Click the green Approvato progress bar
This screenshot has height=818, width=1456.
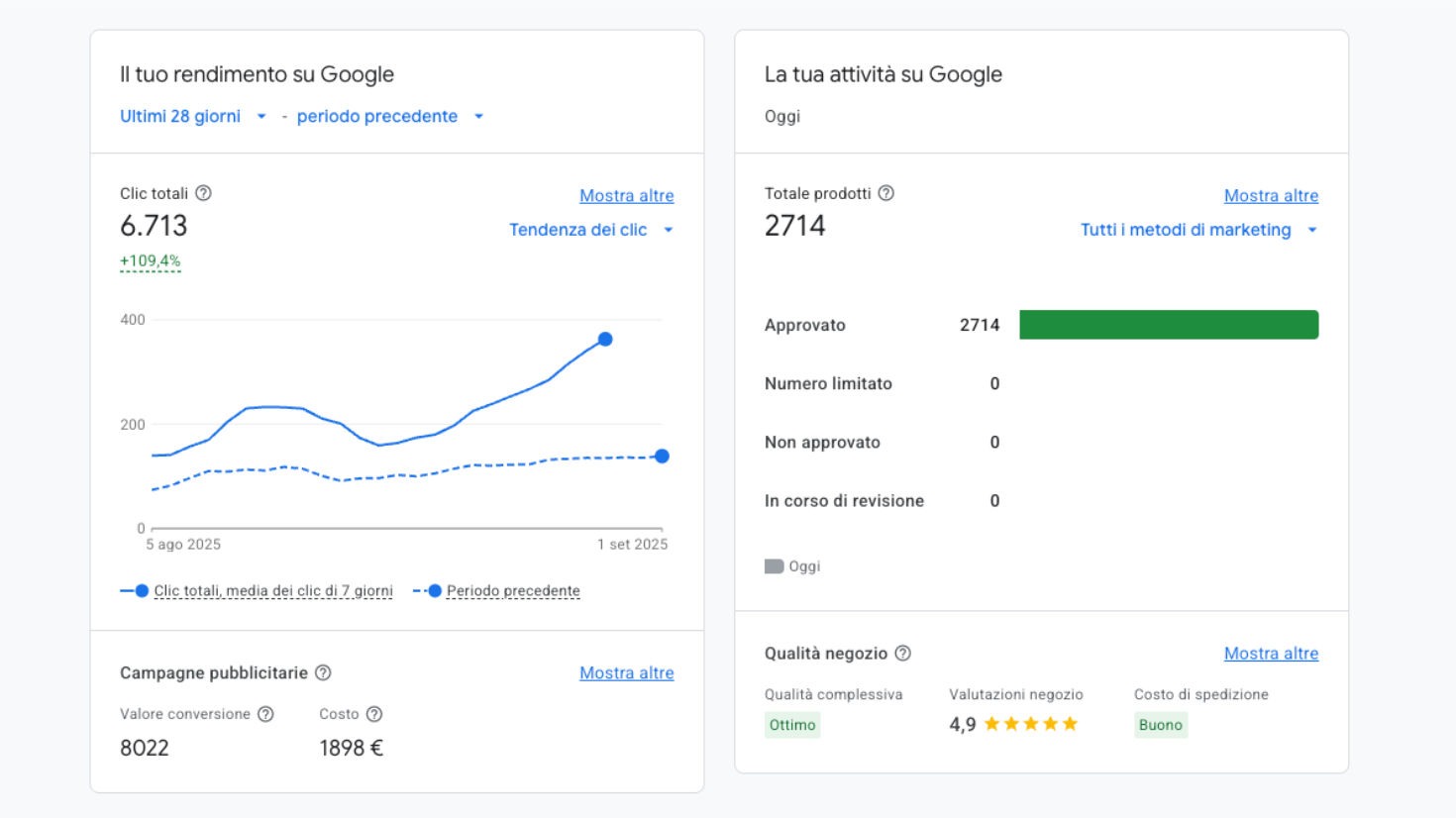coord(1169,324)
